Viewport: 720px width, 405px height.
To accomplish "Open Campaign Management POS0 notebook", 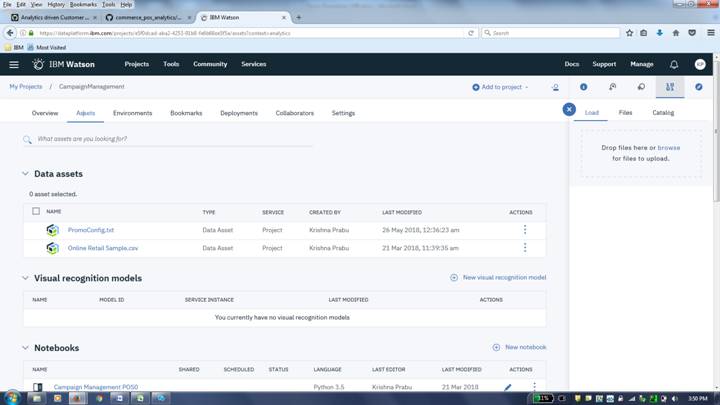I will tap(96, 387).
